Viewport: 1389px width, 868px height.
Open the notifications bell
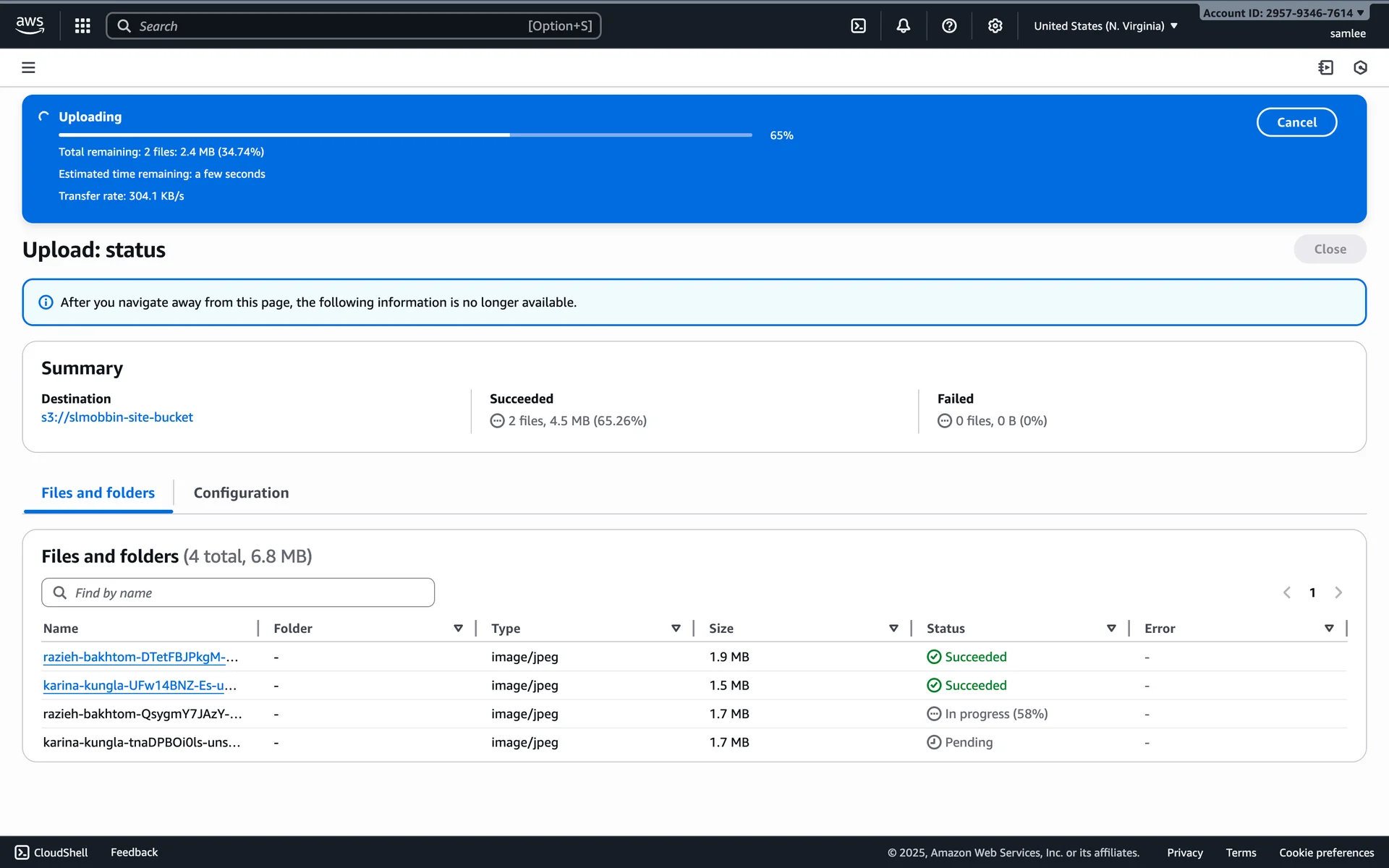pyautogui.click(x=903, y=26)
